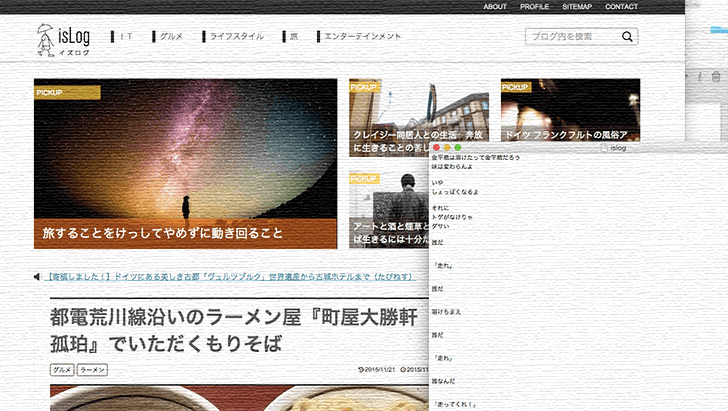Click line ダサい in islog window
Viewport: 728px width, 411px height.
coord(440,226)
